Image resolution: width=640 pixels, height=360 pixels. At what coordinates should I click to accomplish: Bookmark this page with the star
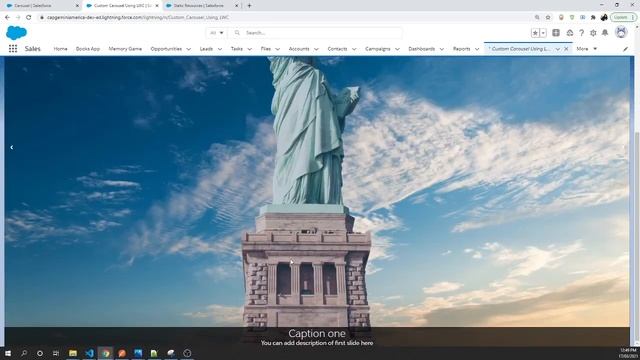548,17
